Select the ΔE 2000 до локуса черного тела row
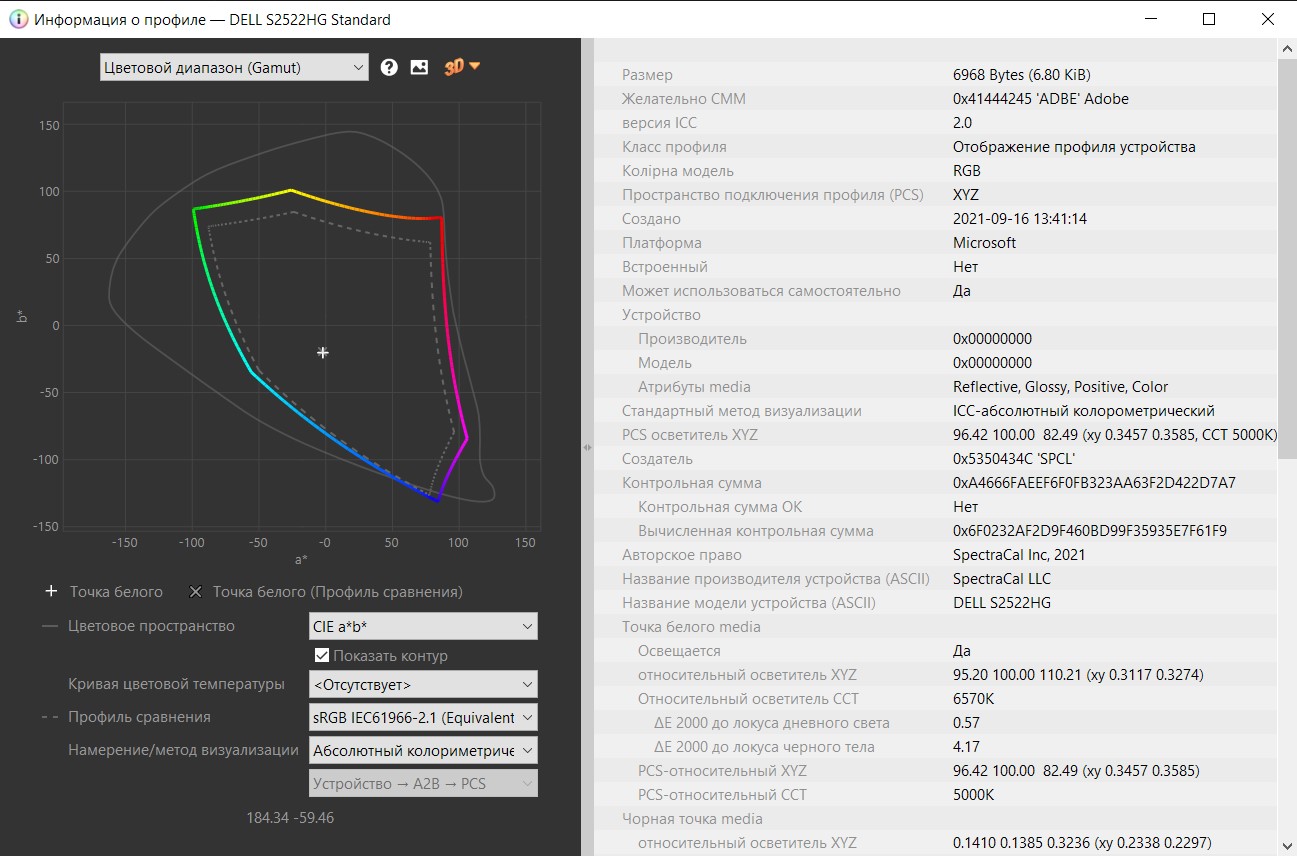1297x856 pixels. 936,747
